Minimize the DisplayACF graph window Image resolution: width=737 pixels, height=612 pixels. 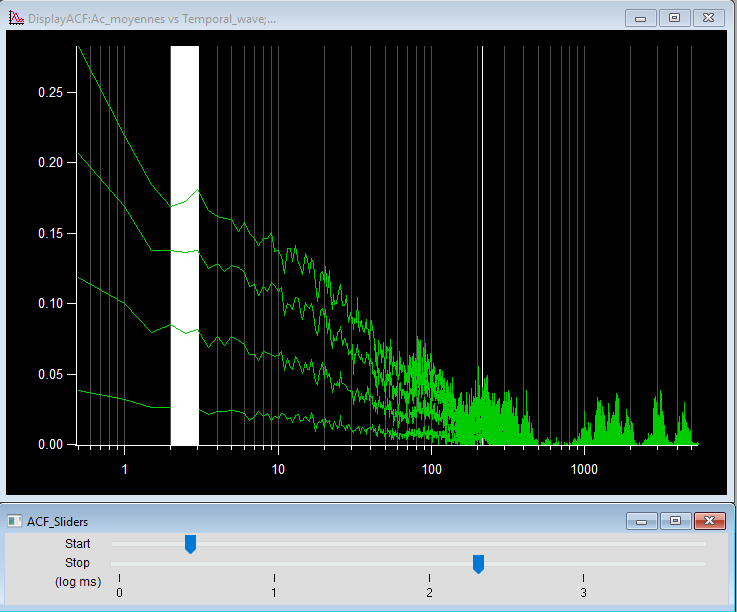[640, 18]
